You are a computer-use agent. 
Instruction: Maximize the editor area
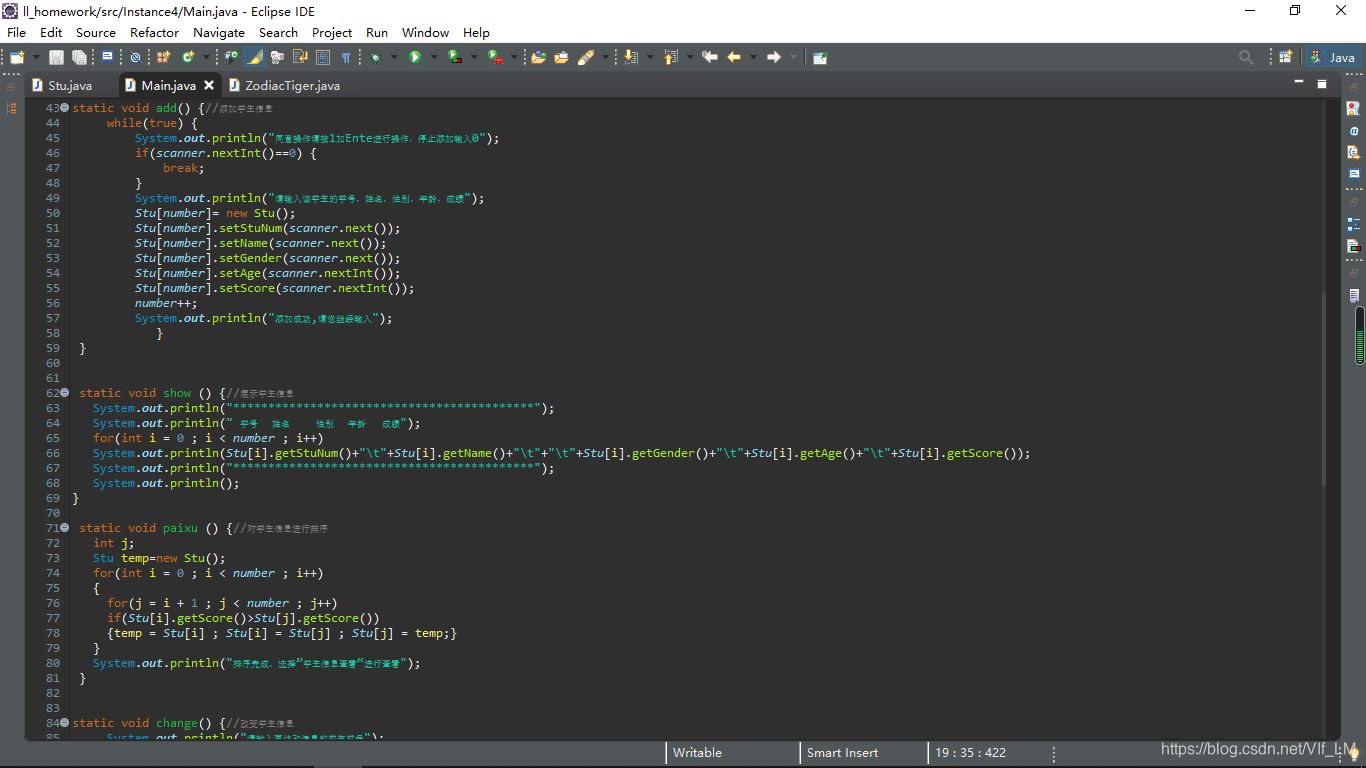1321,83
